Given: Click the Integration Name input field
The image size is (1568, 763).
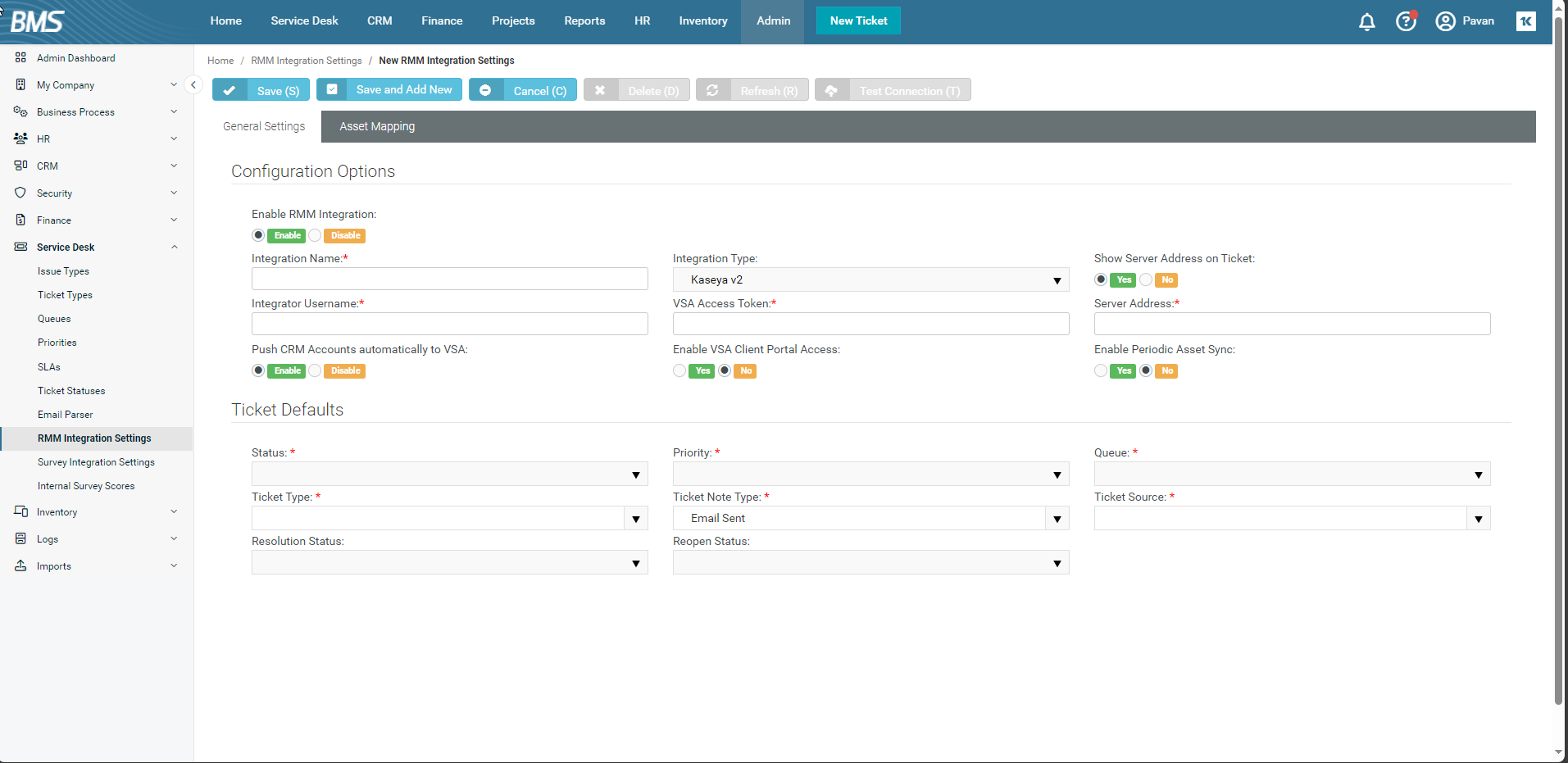Looking at the screenshot, I should (449, 279).
